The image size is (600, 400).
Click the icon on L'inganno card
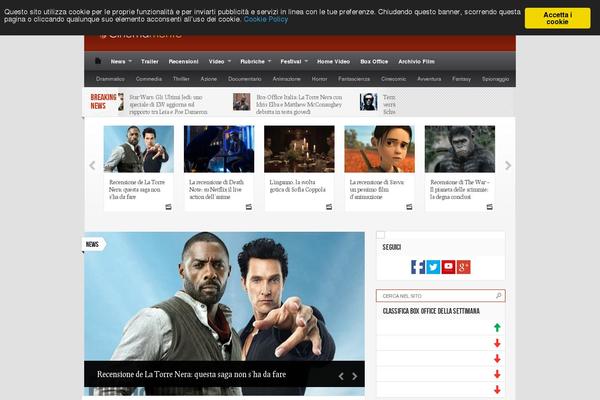click(x=329, y=207)
